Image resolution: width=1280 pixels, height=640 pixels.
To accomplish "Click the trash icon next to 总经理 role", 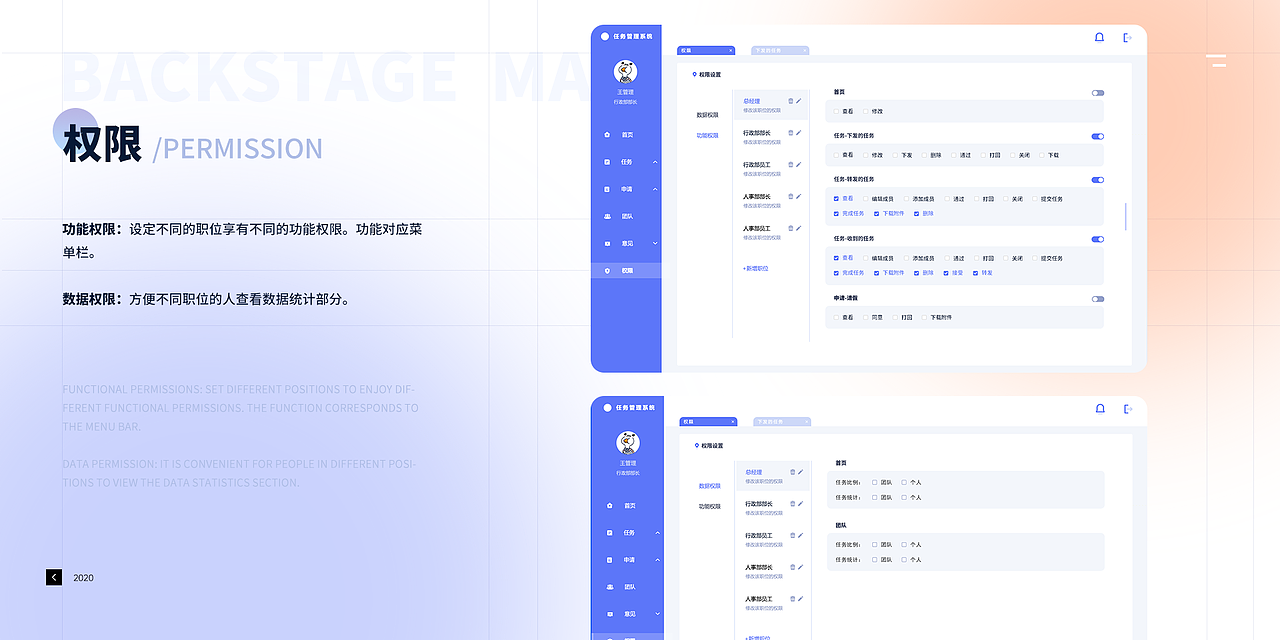I will pos(790,100).
